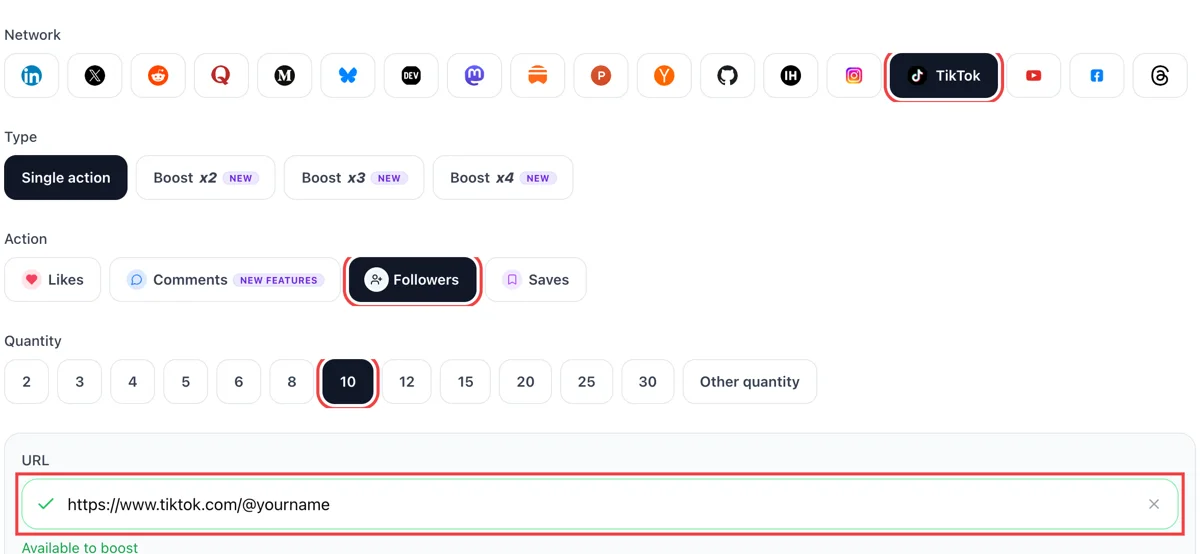Select the Threads network icon
The image size is (1200, 554).
pyautogui.click(x=1160, y=76)
